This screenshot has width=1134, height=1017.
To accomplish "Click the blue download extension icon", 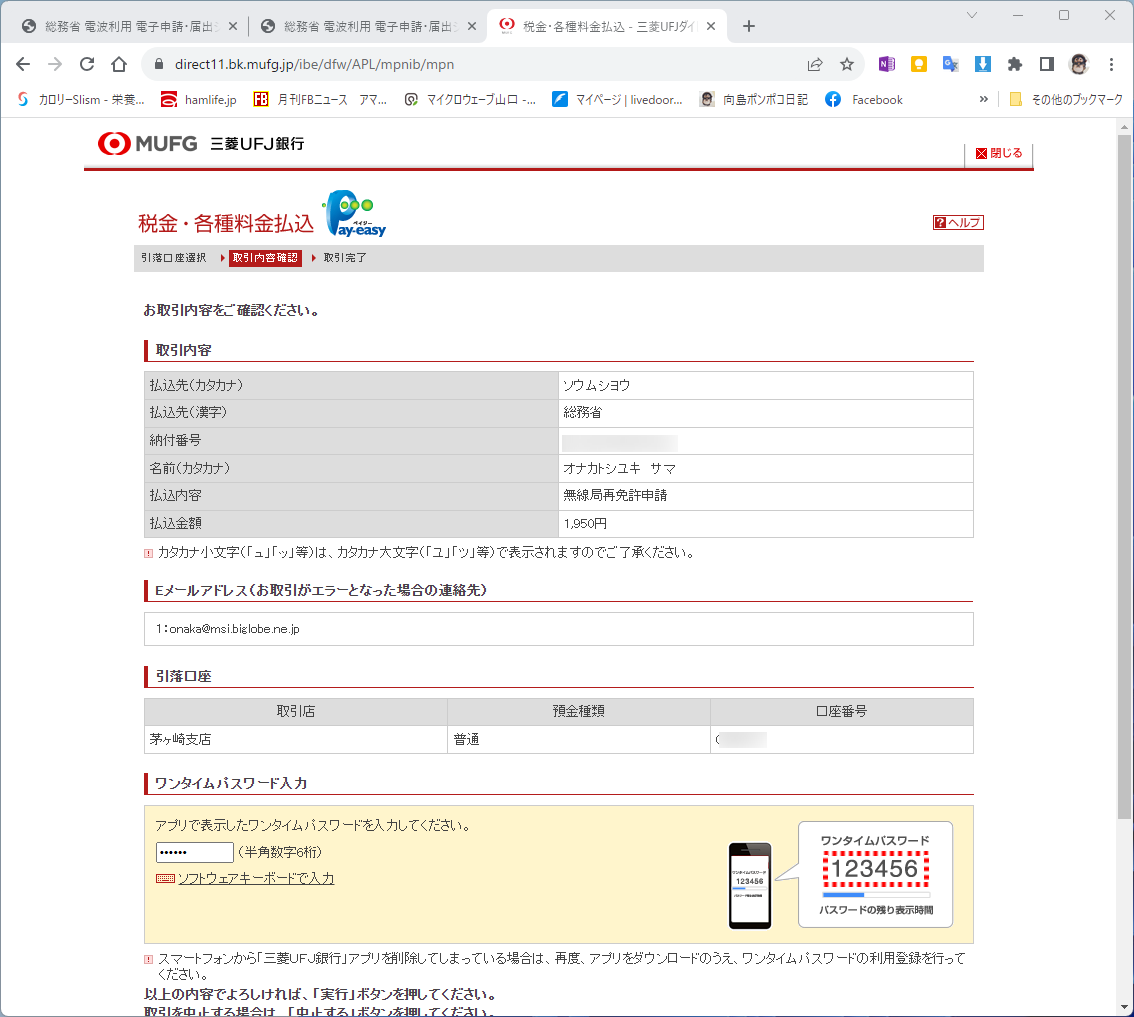I will (982, 64).
